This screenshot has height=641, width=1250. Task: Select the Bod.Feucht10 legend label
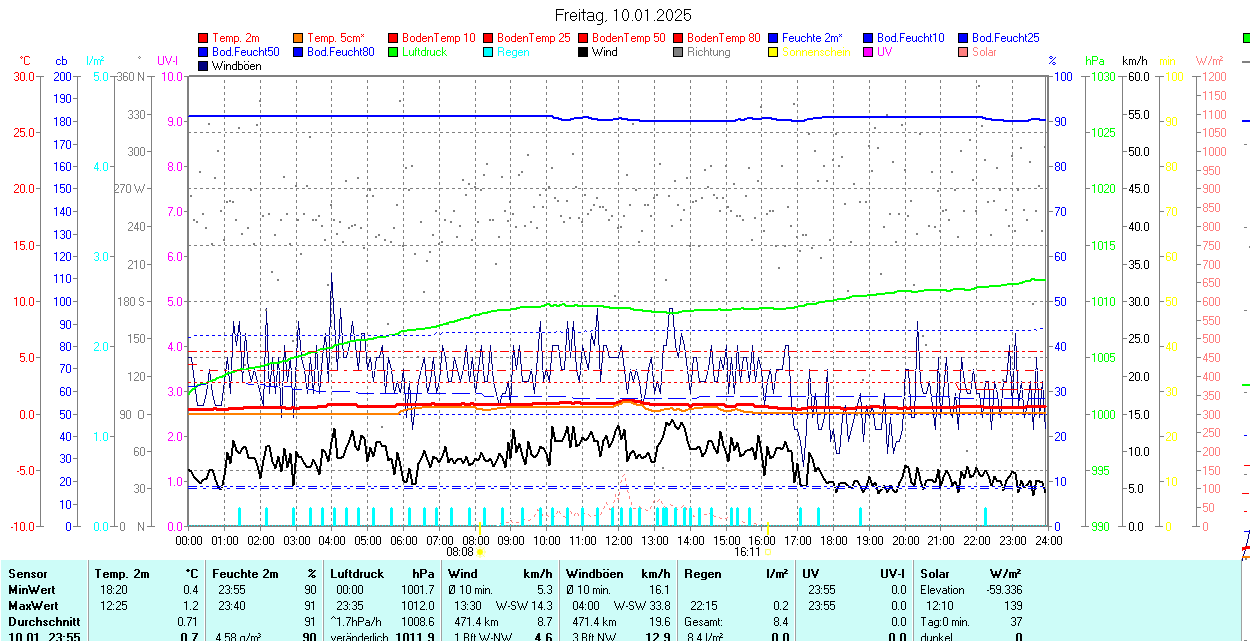[910, 38]
